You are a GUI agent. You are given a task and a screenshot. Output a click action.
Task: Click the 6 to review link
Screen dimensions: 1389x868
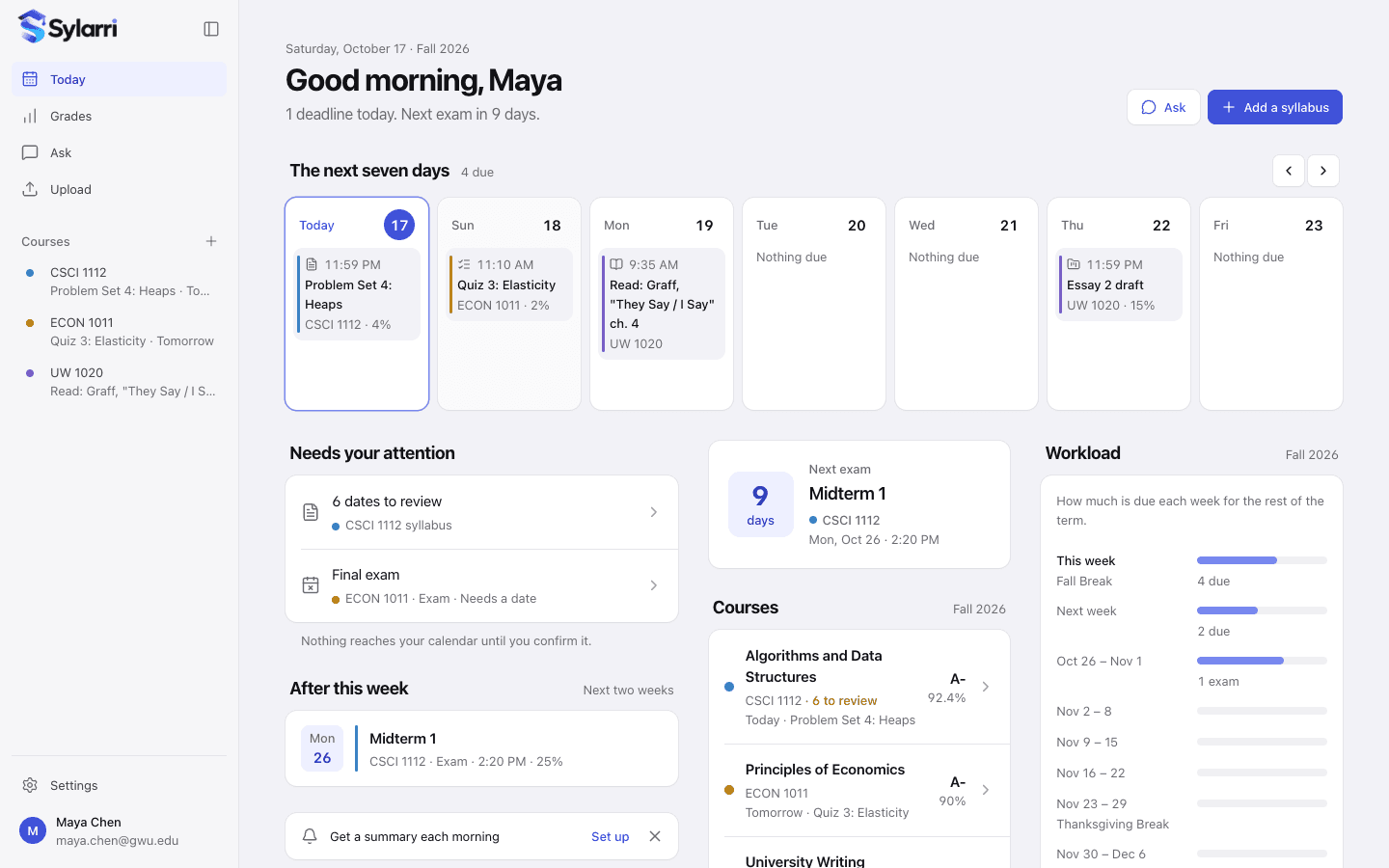tap(844, 701)
